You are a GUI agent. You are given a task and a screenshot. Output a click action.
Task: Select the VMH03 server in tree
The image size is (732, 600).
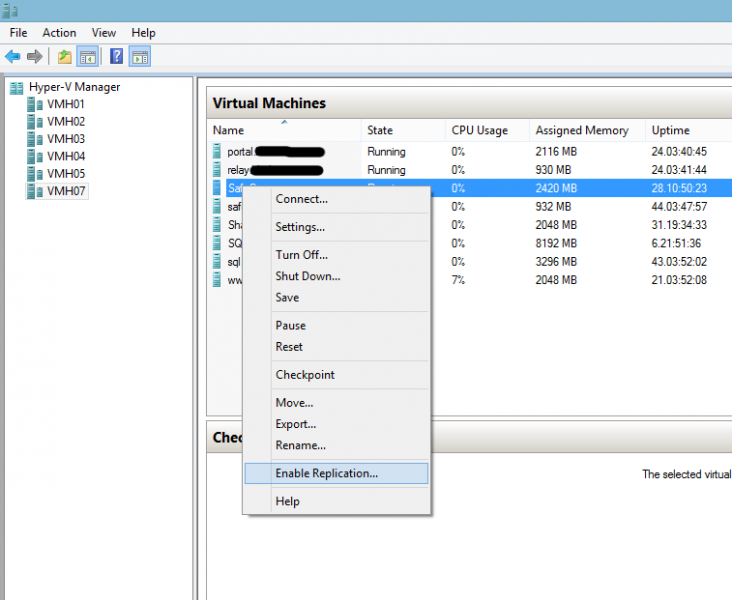pyautogui.click(x=66, y=139)
